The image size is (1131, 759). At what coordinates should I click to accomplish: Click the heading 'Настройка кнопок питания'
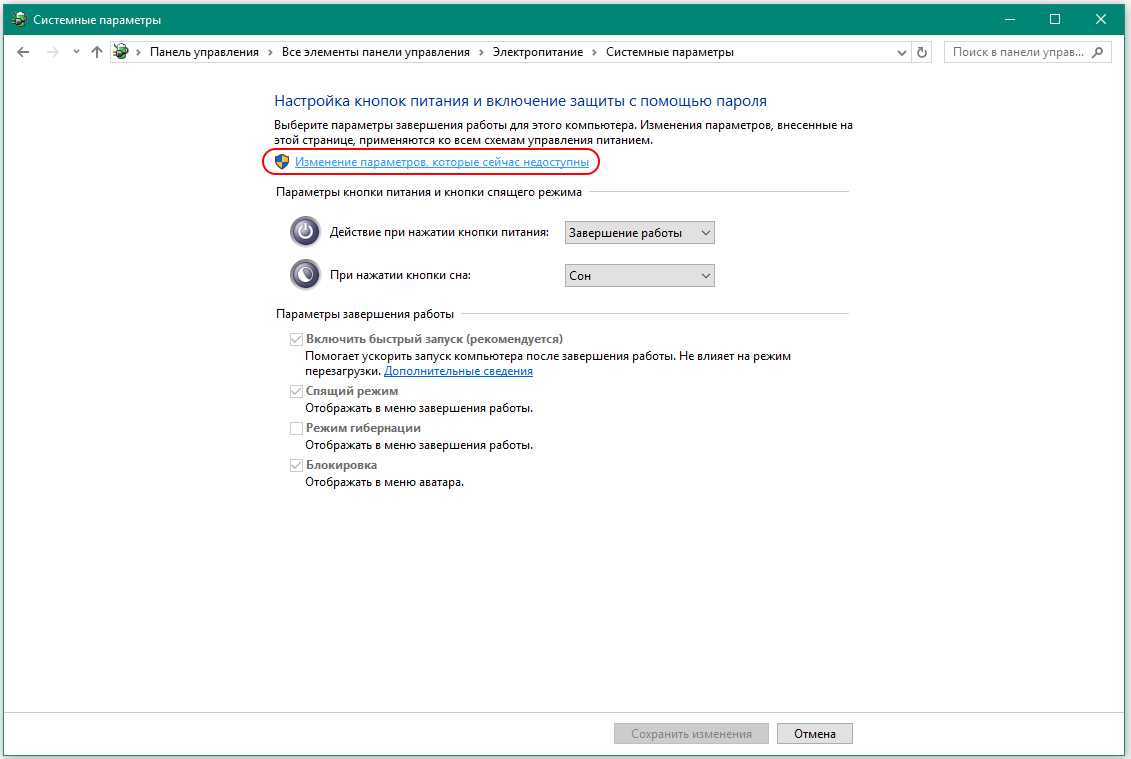coord(520,101)
